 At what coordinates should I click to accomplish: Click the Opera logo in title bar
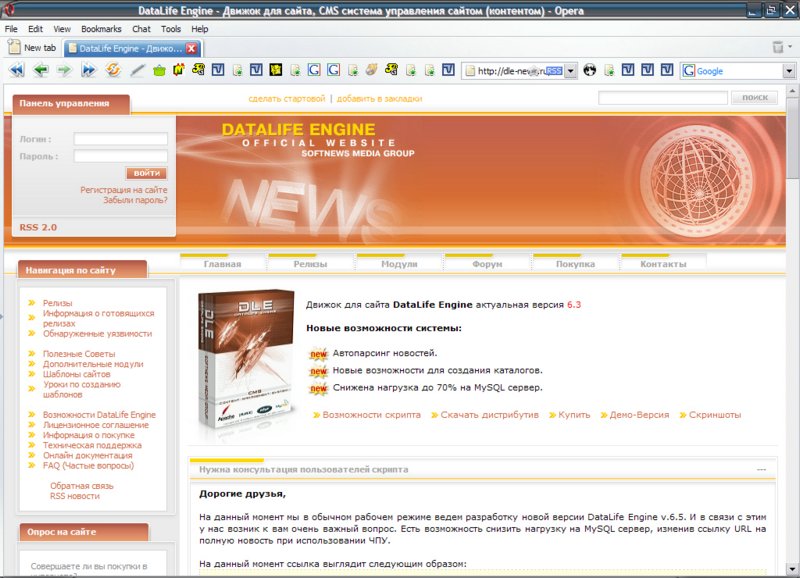pyautogui.click(x=8, y=10)
